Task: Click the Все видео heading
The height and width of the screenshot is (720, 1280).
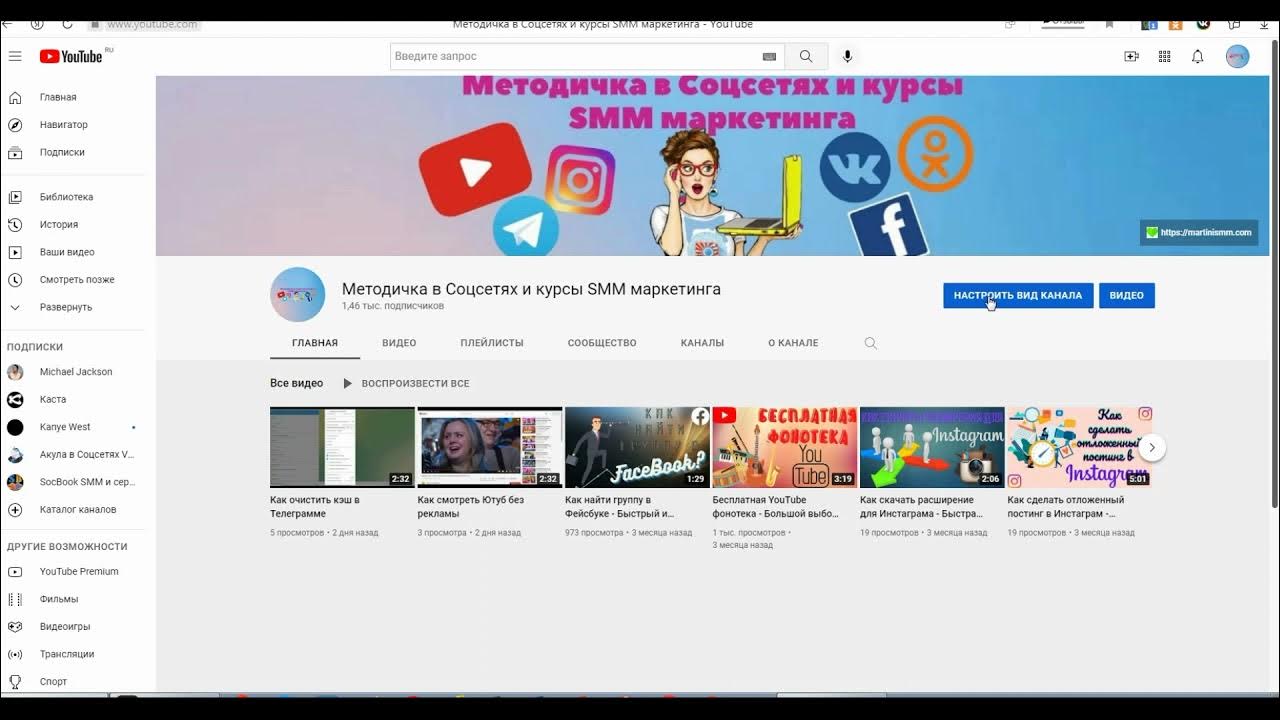Action: click(296, 384)
